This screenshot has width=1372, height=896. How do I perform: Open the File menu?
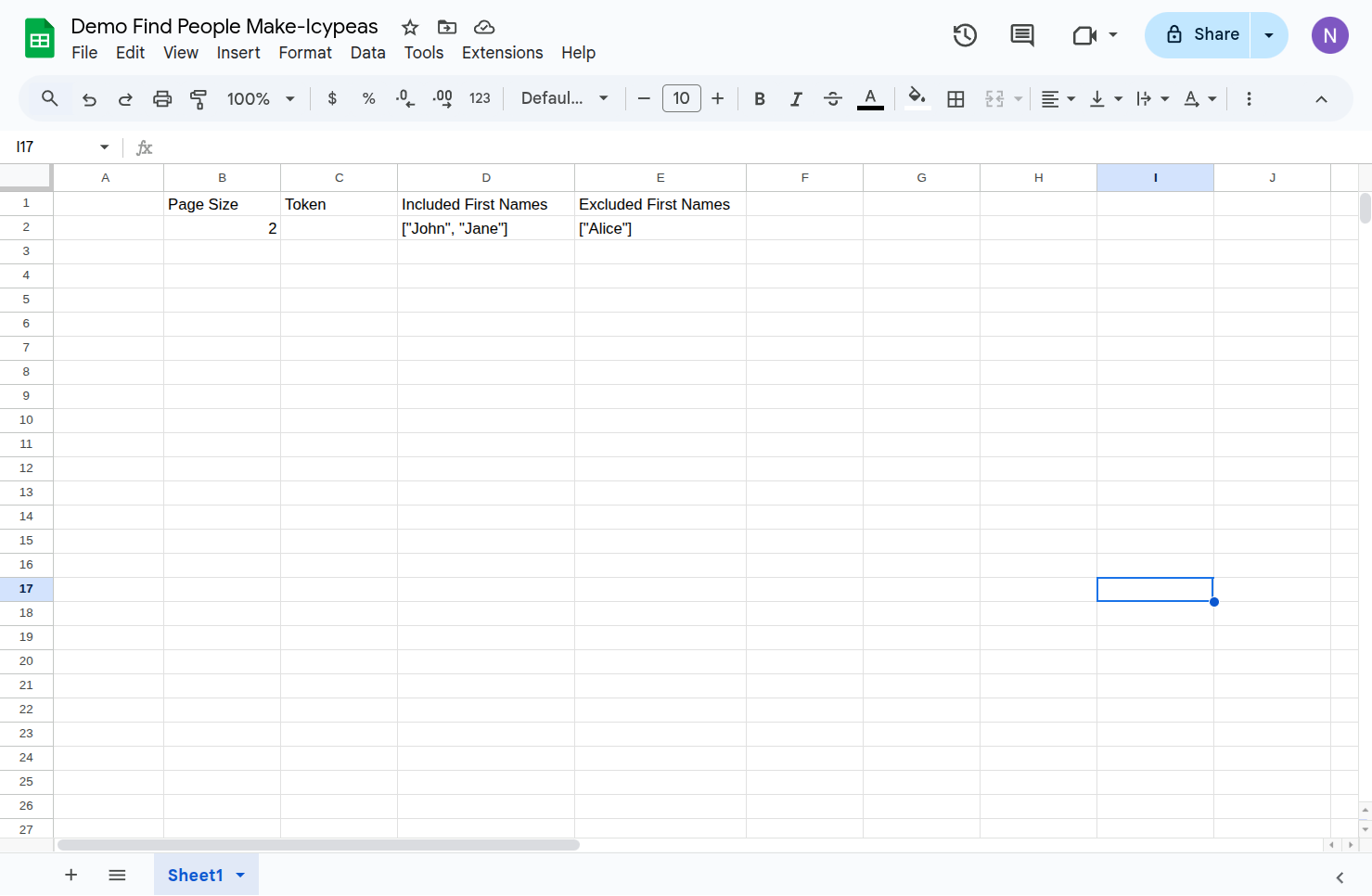pos(84,53)
